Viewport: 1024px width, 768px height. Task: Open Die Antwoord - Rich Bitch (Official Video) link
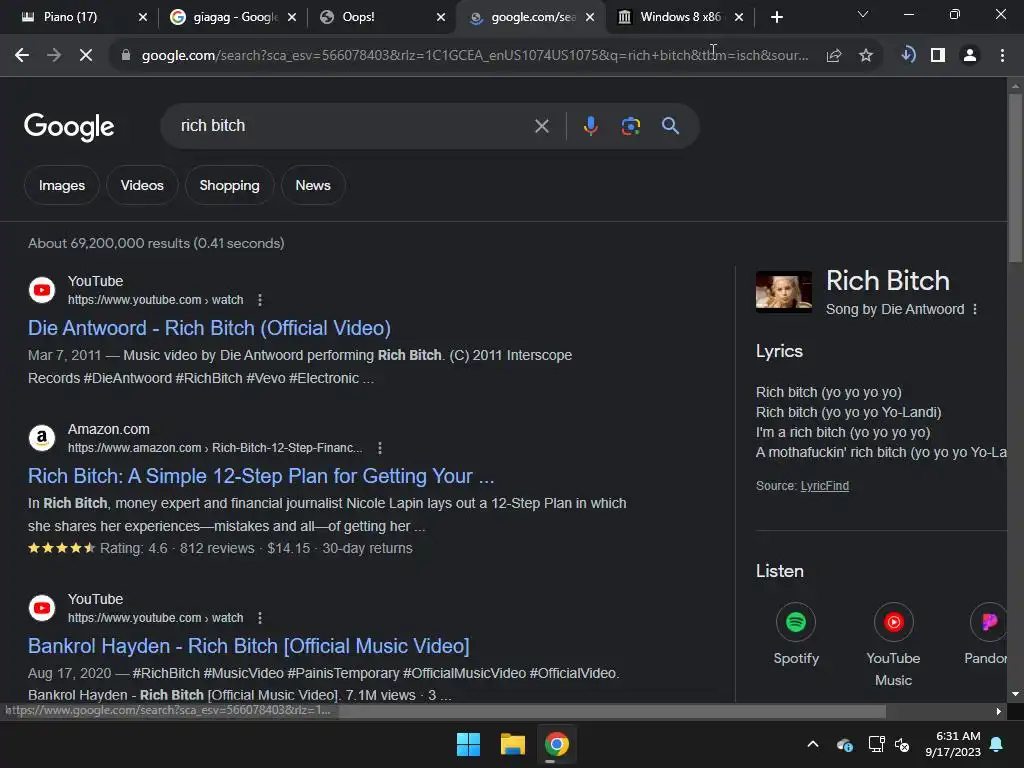click(209, 328)
